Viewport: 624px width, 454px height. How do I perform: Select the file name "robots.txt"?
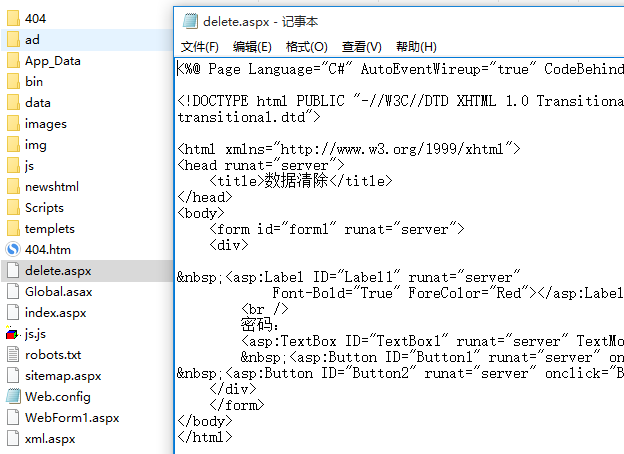[53, 355]
